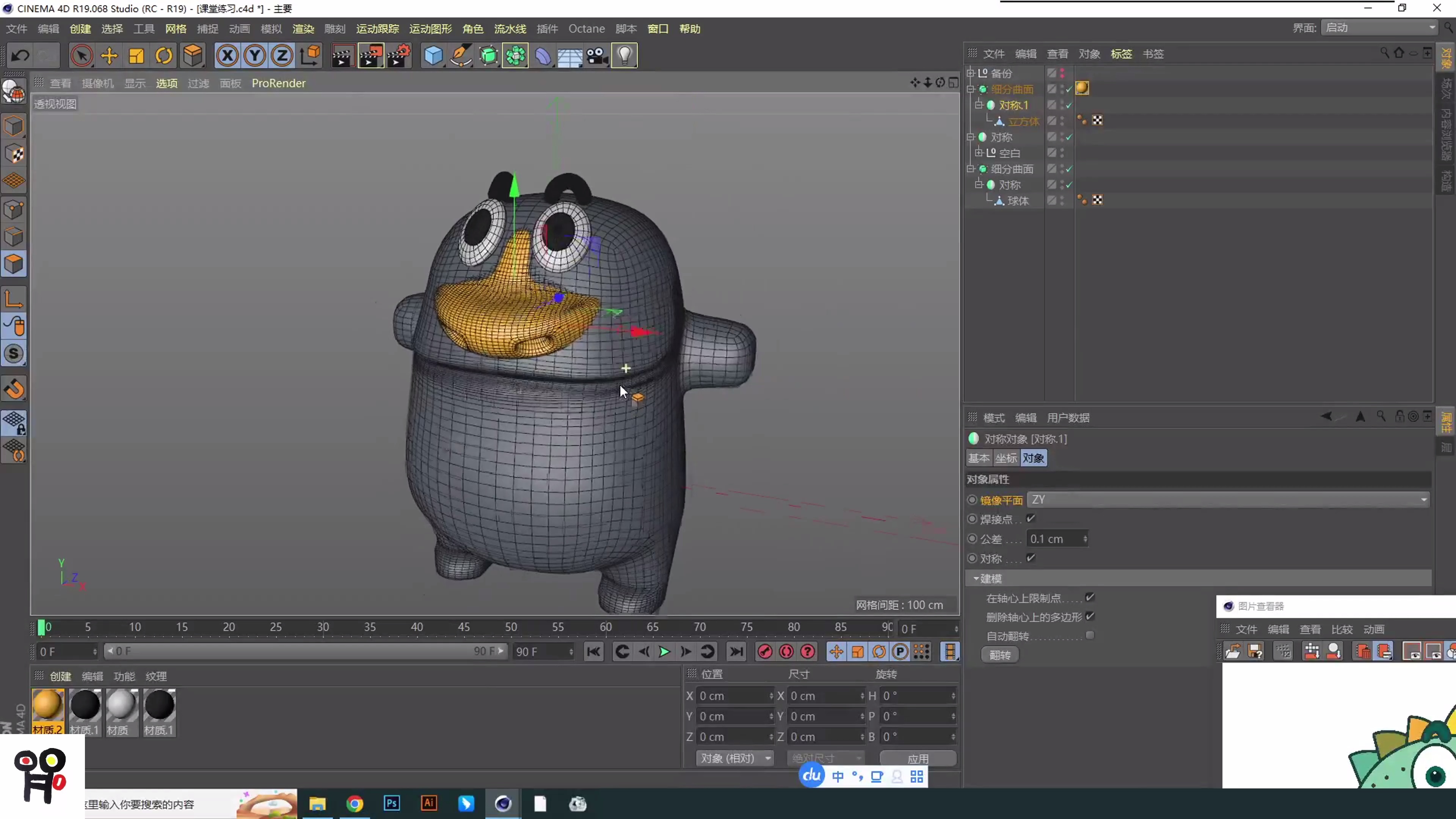Viewport: 1456px width, 819px height.
Task: Click the 应用 button in coordinates panel
Action: [917, 758]
